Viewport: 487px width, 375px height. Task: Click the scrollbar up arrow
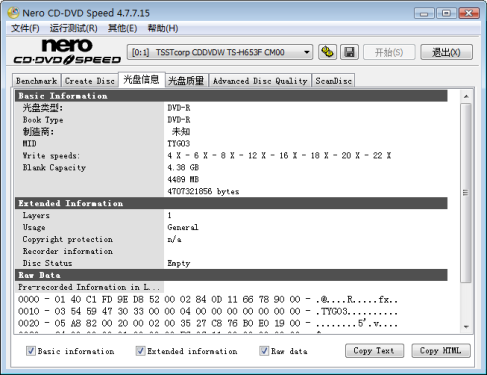tap(466, 96)
